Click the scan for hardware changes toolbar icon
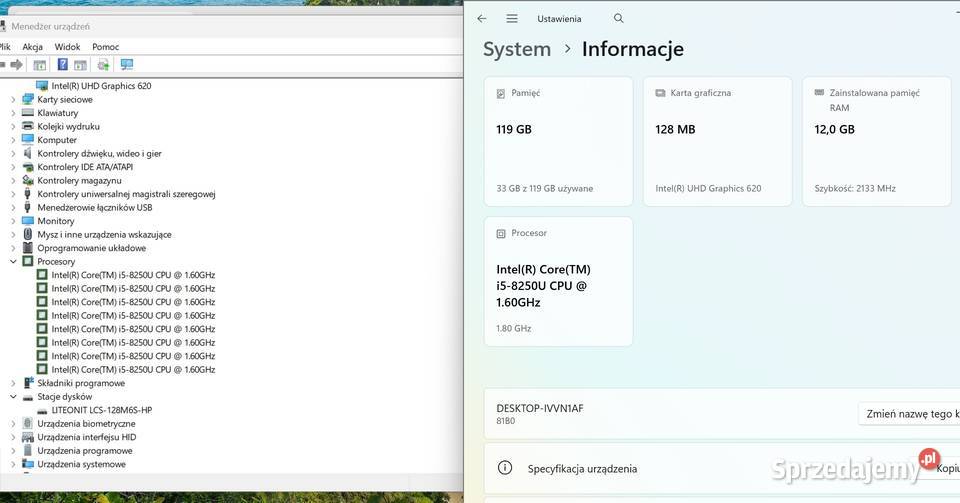 (103, 64)
